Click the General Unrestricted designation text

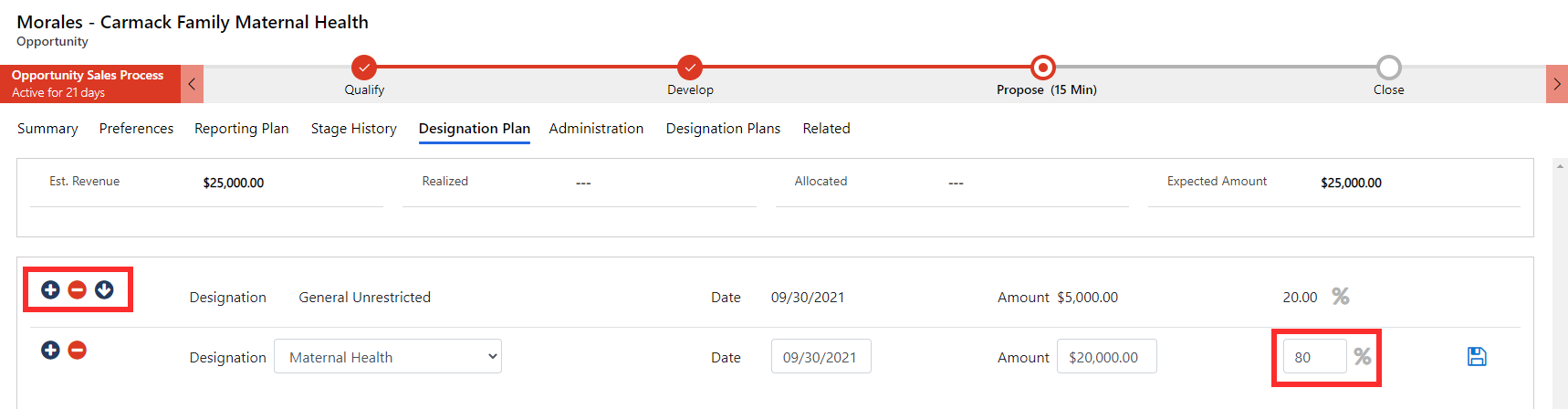[x=365, y=298]
